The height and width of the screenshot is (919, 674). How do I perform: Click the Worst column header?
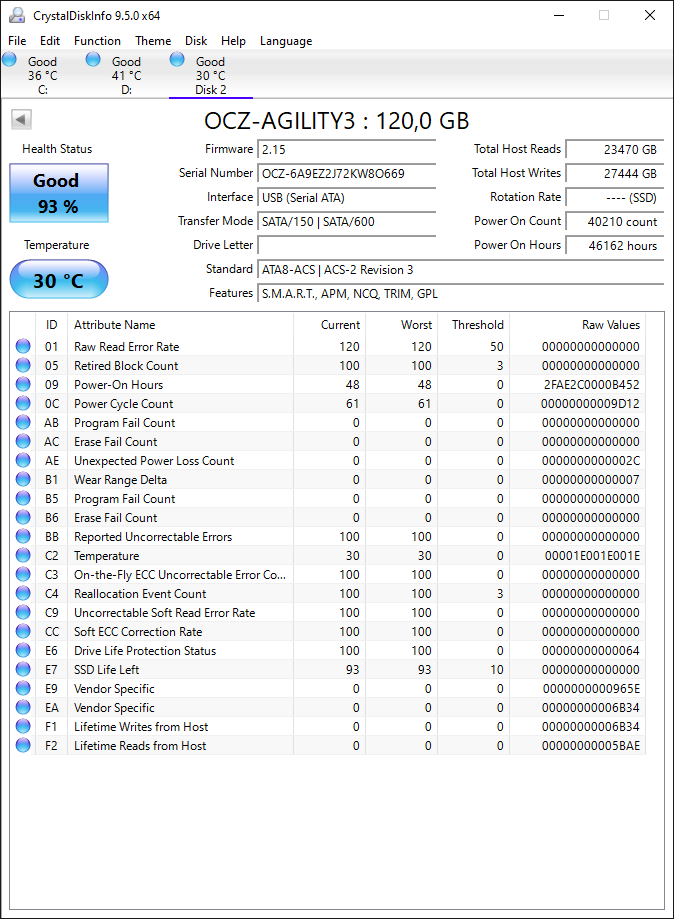(x=401, y=324)
